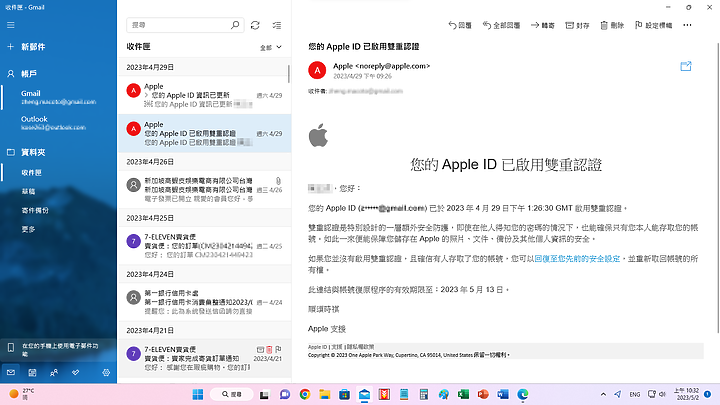Open Windows Start menu
The height and width of the screenshot is (405, 720).
(197, 394)
